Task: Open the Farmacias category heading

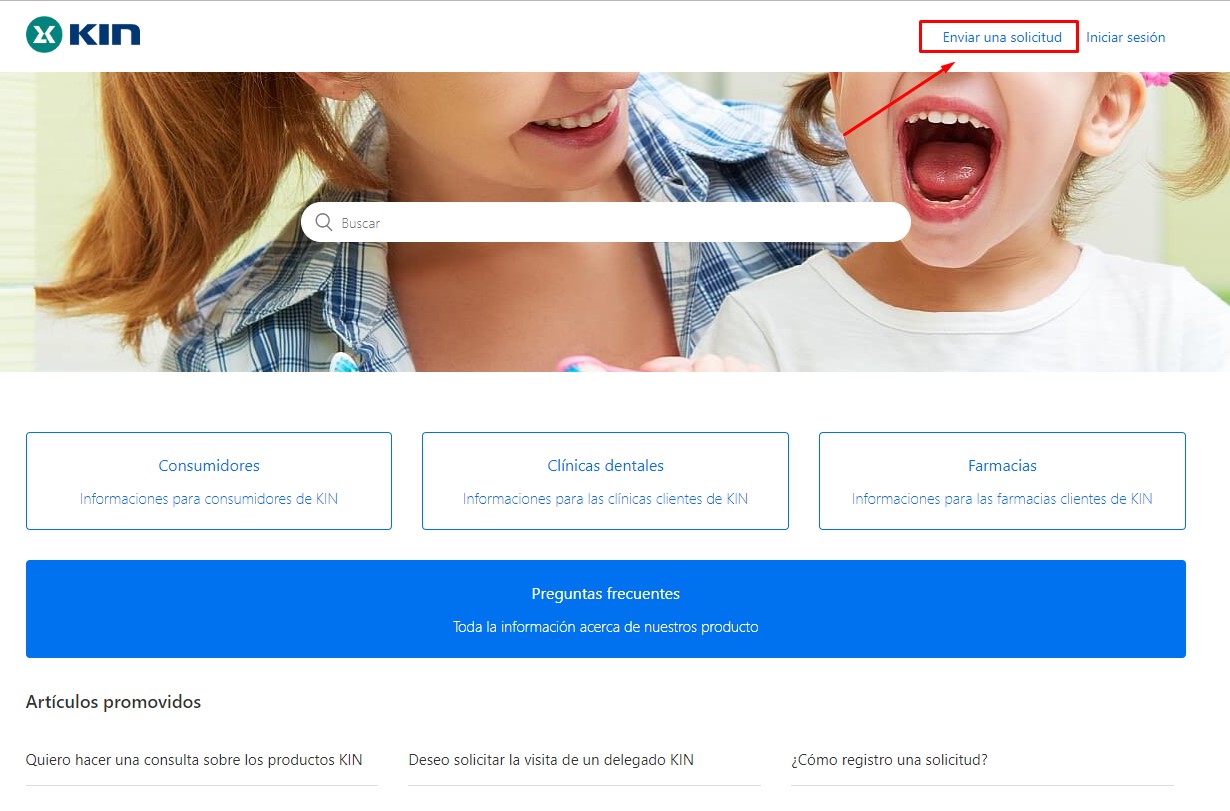Action: [1002, 466]
